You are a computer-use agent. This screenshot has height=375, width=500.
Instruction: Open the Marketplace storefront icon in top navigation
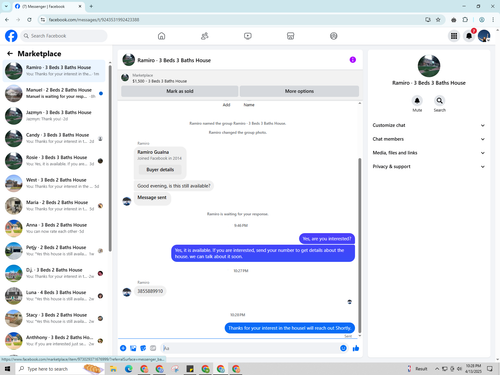[x=290, y=36]
